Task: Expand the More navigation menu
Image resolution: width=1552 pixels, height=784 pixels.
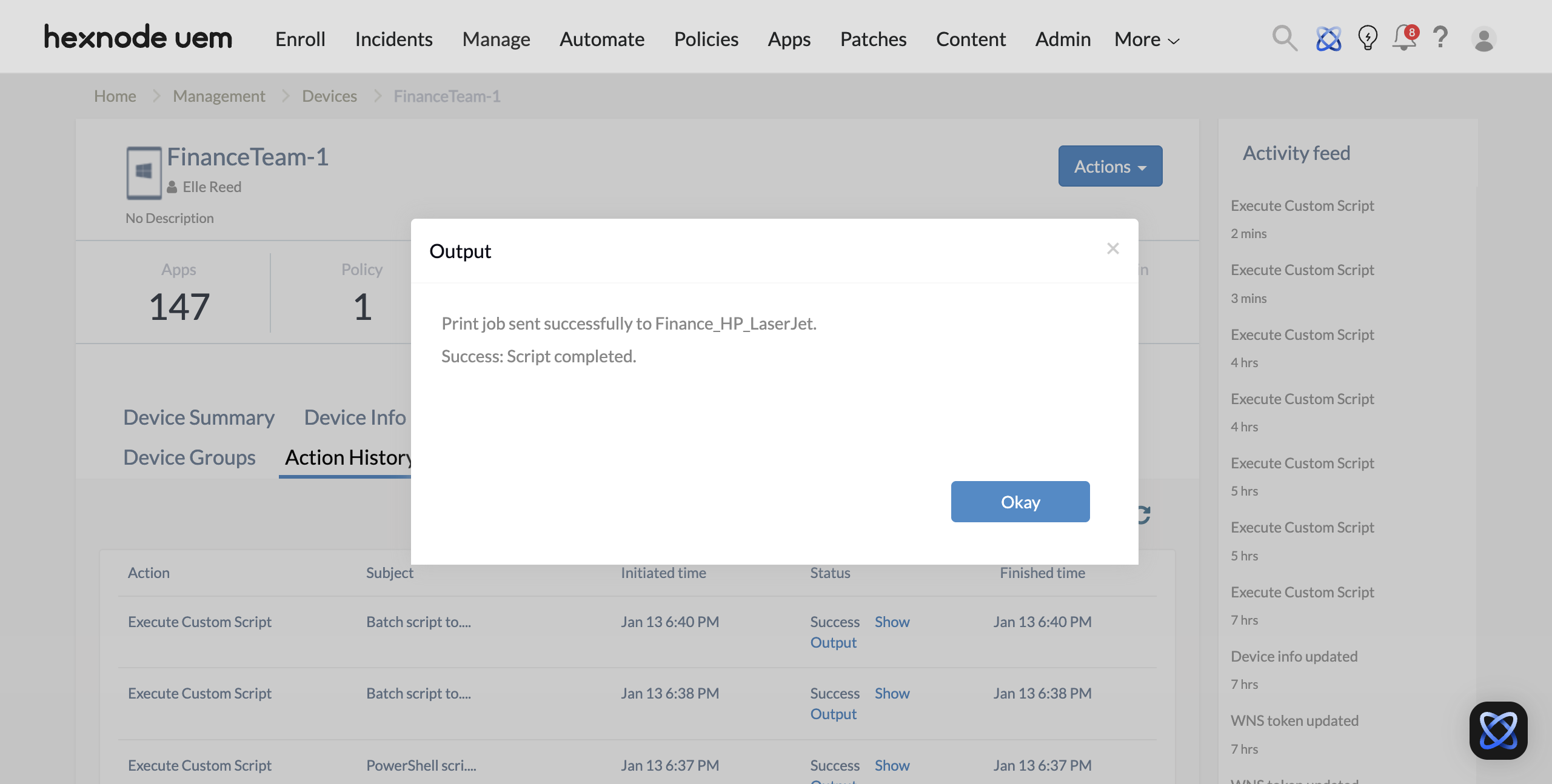Action: (1145, 39)
